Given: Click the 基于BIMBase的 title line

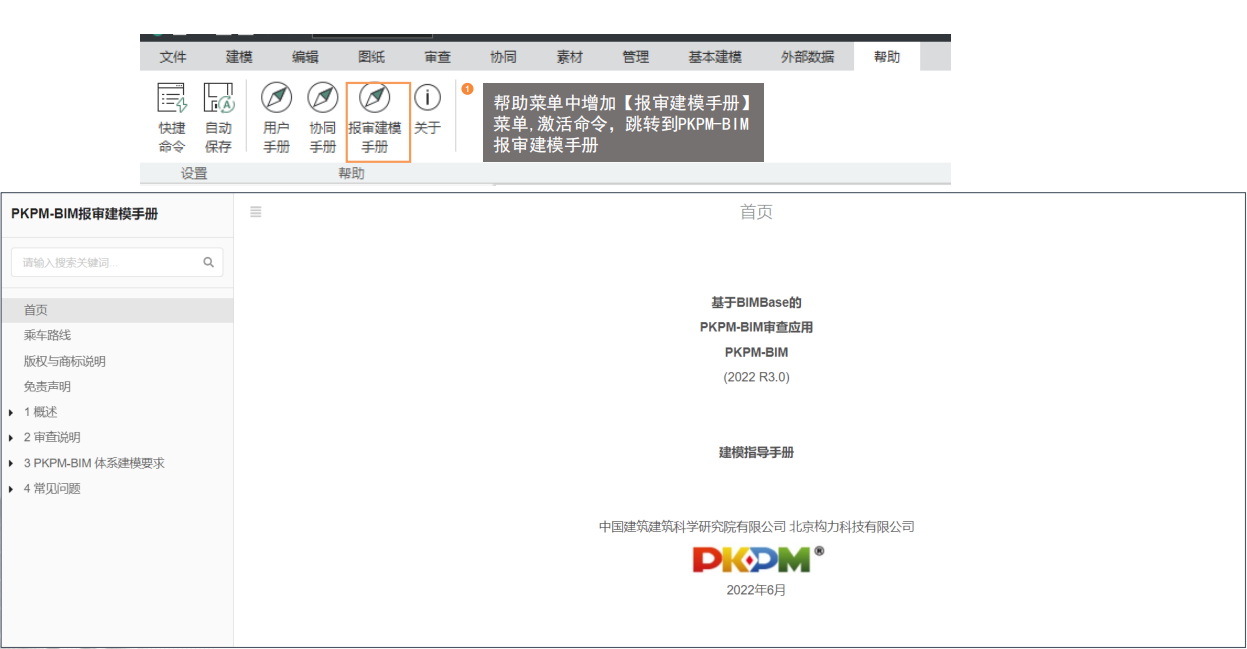Looking at the screenshot, I should coord(757,302).
